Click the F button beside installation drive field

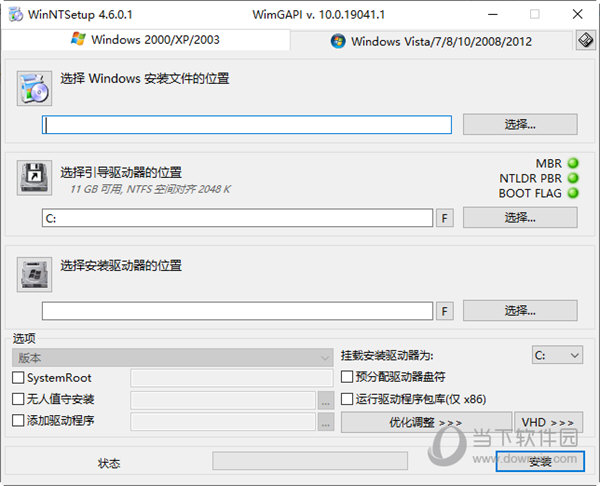click(x=445, y=311)
